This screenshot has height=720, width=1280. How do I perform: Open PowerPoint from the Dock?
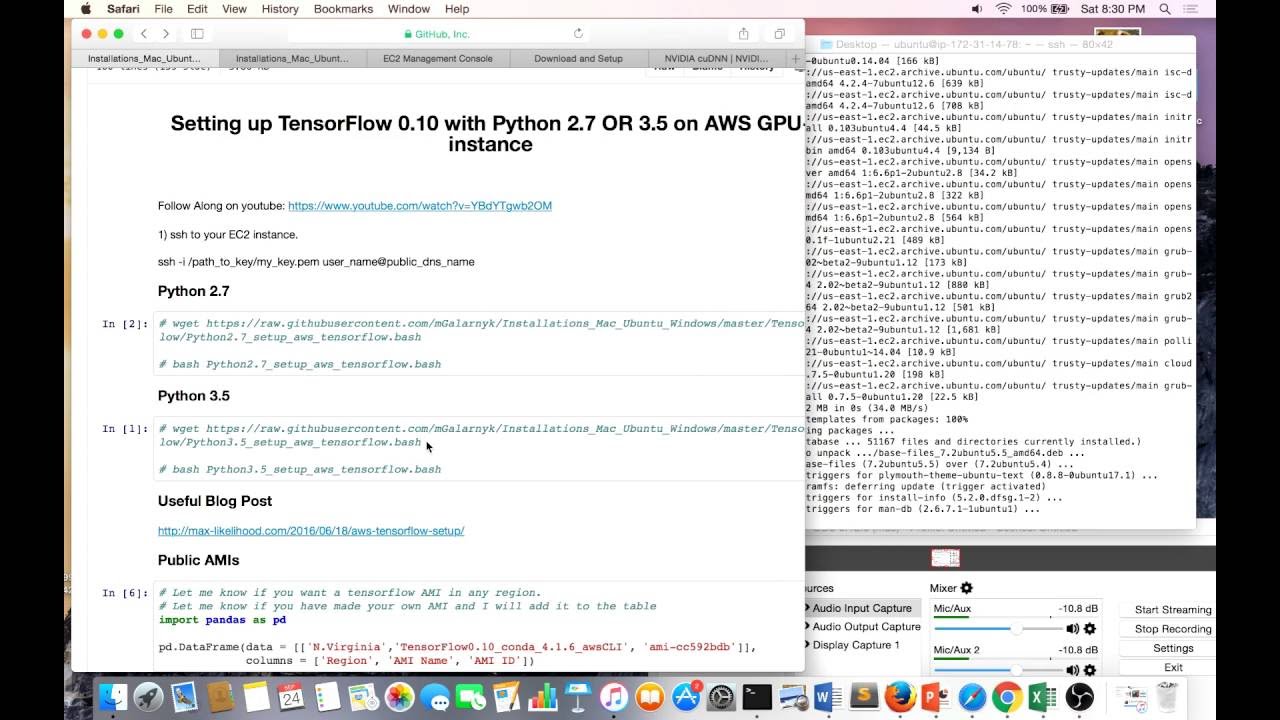pyautogui.click(x=936, y=697)
